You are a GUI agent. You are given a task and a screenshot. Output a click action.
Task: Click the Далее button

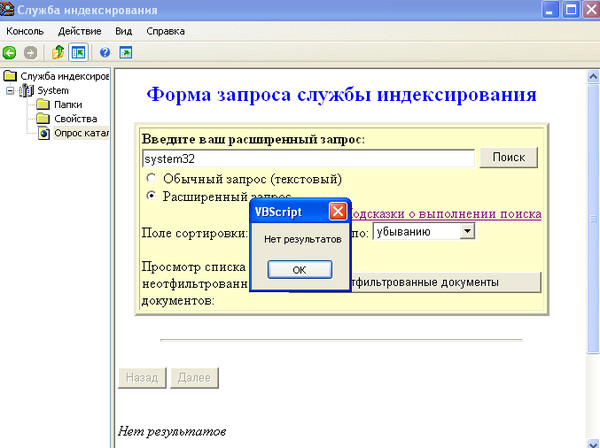click(194, 378)
